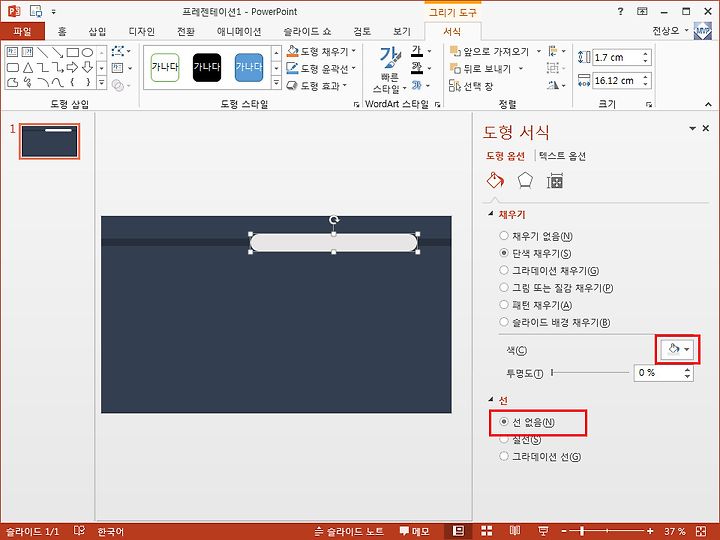Collapse the 선 section
Screen dimensions: 720x540
pyautogui.click(x=490, y=399)
